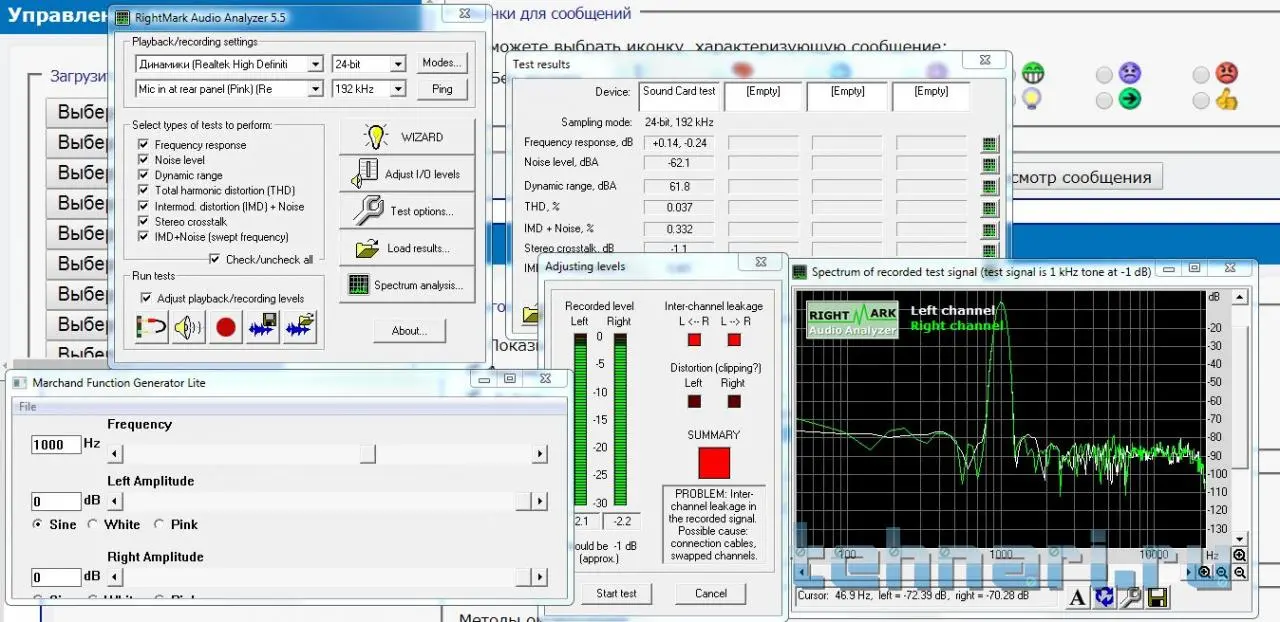1280x622 pixels.
Task: Click the Left Amplitude dB input field
Action: click(56, 501)
